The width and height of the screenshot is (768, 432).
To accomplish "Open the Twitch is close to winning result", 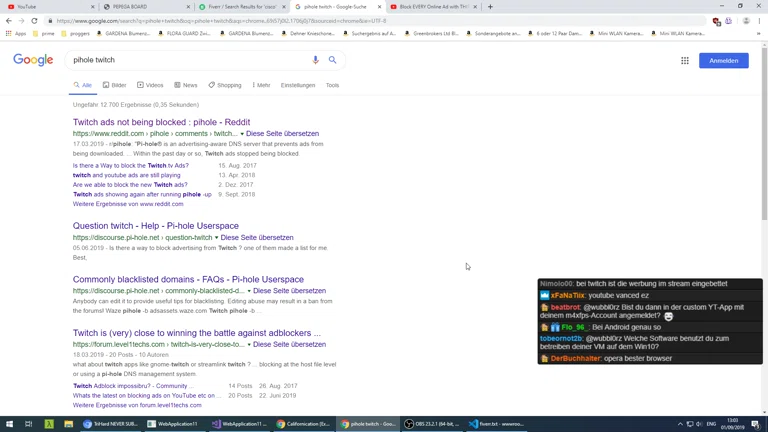I will click(x=197, y=333).
